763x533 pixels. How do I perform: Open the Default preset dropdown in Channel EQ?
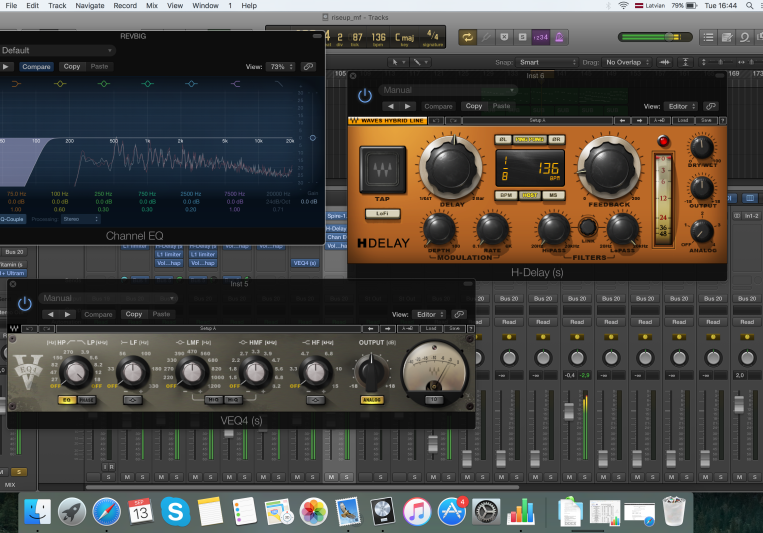tap(57, 50)
